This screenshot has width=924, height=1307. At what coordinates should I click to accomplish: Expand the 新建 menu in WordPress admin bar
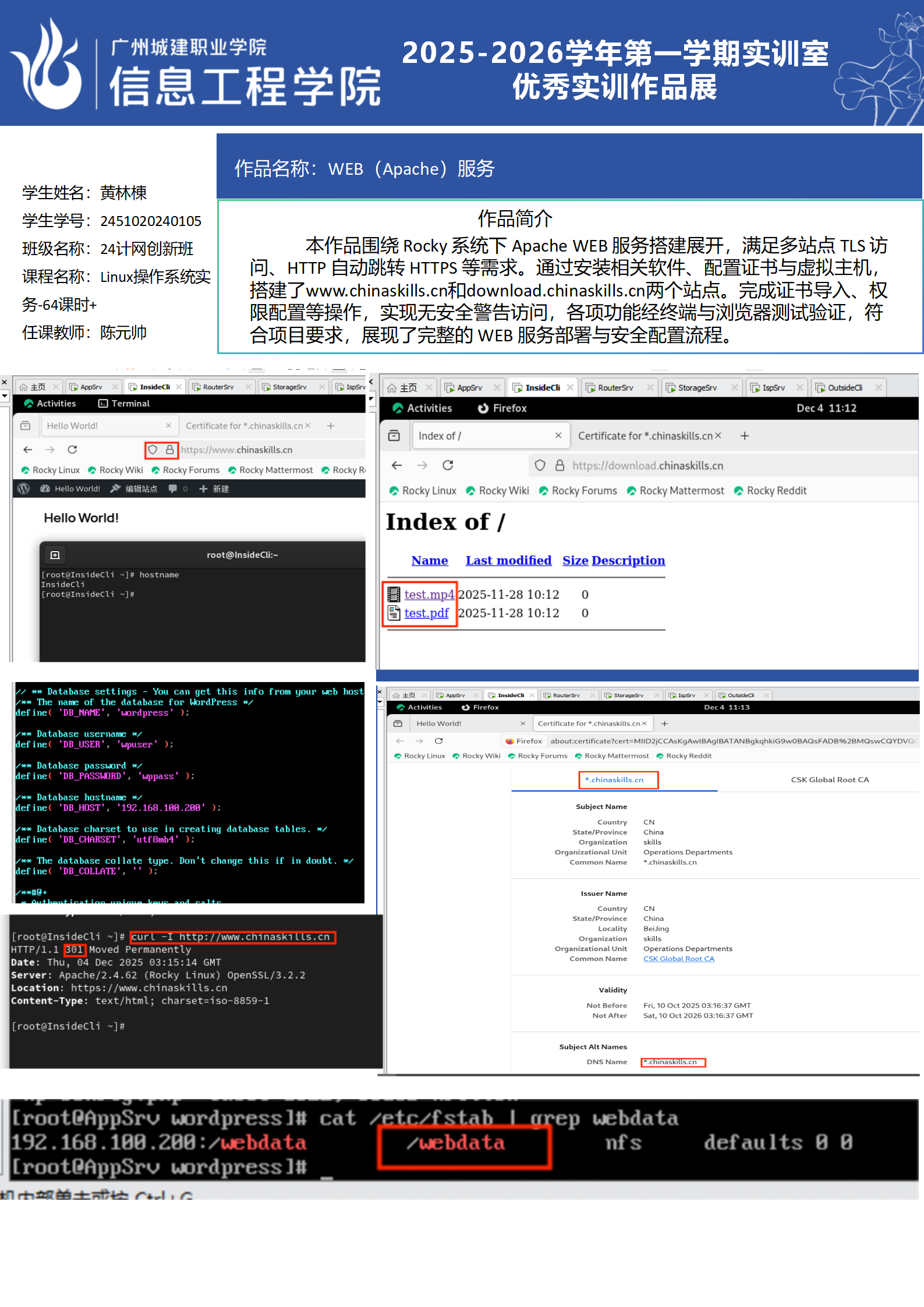click(x=214, y=489)
